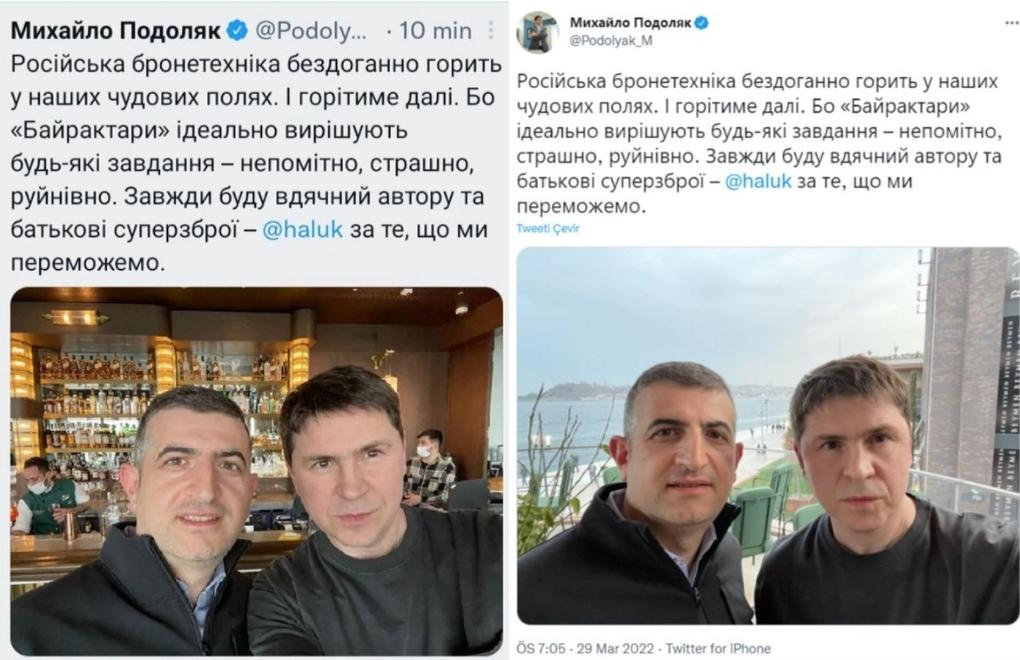1020x660 pixels.
Task: Open the bar selfie photo in the left tweet
Action: coord(256,471)
